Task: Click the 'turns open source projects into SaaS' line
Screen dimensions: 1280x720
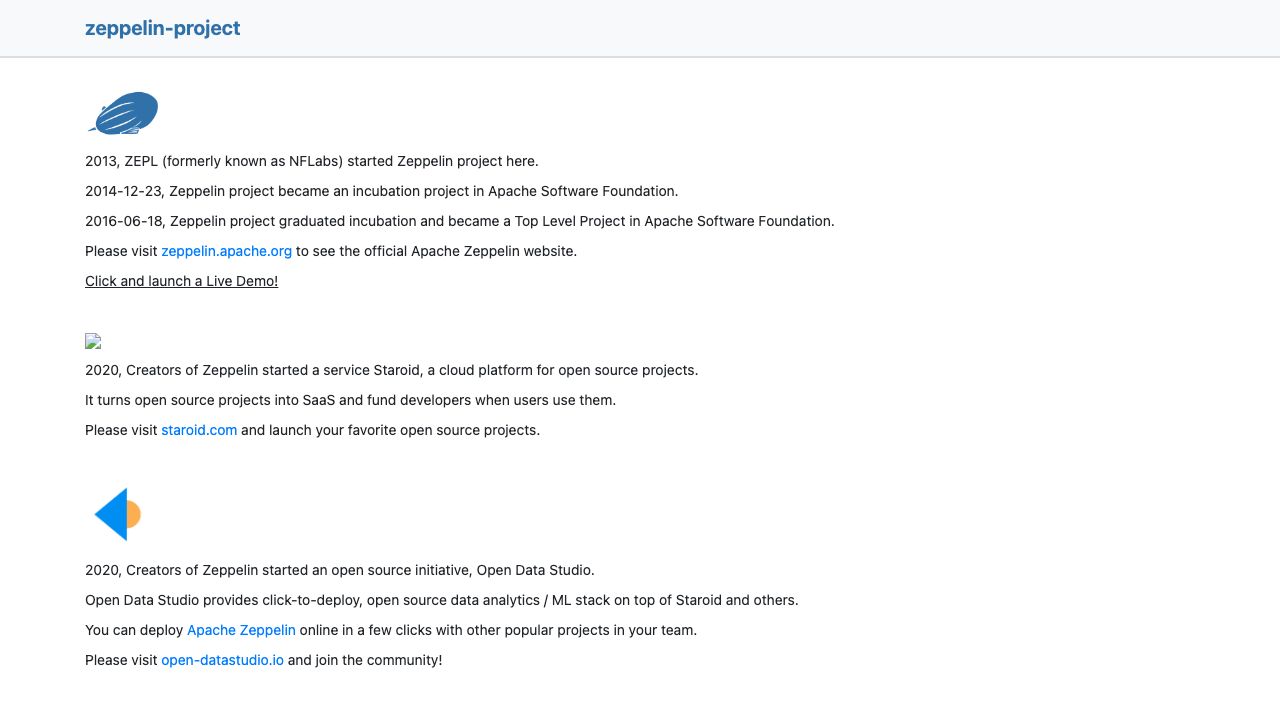Action: click(350, 400)
